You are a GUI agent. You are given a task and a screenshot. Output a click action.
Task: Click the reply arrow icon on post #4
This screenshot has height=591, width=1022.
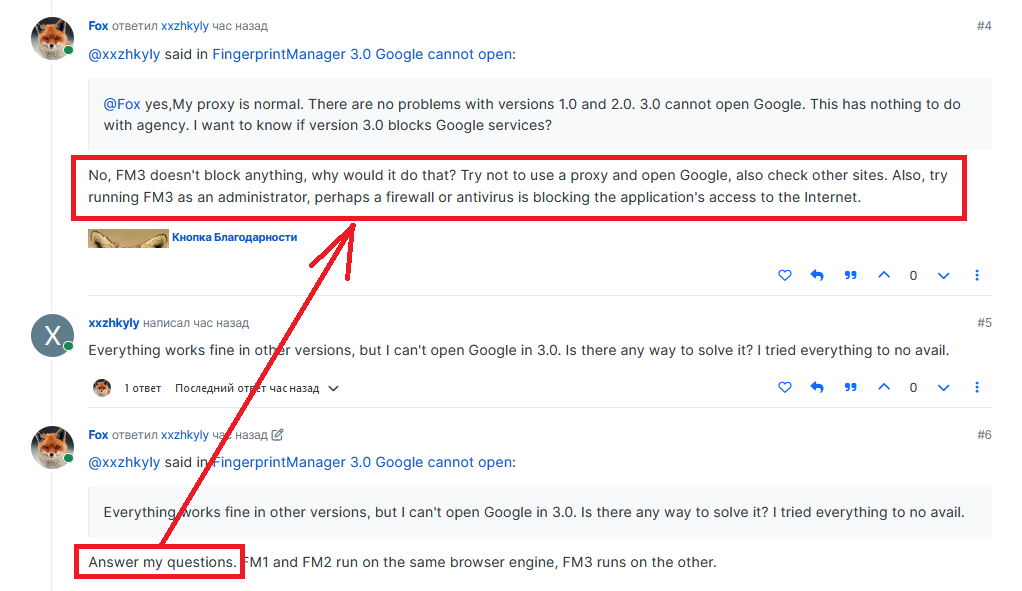(817, 275)
